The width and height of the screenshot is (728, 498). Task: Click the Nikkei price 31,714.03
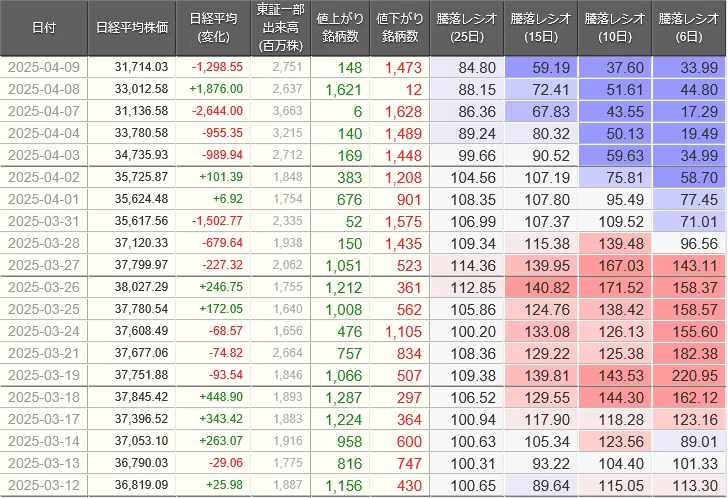tap(141, 67)
